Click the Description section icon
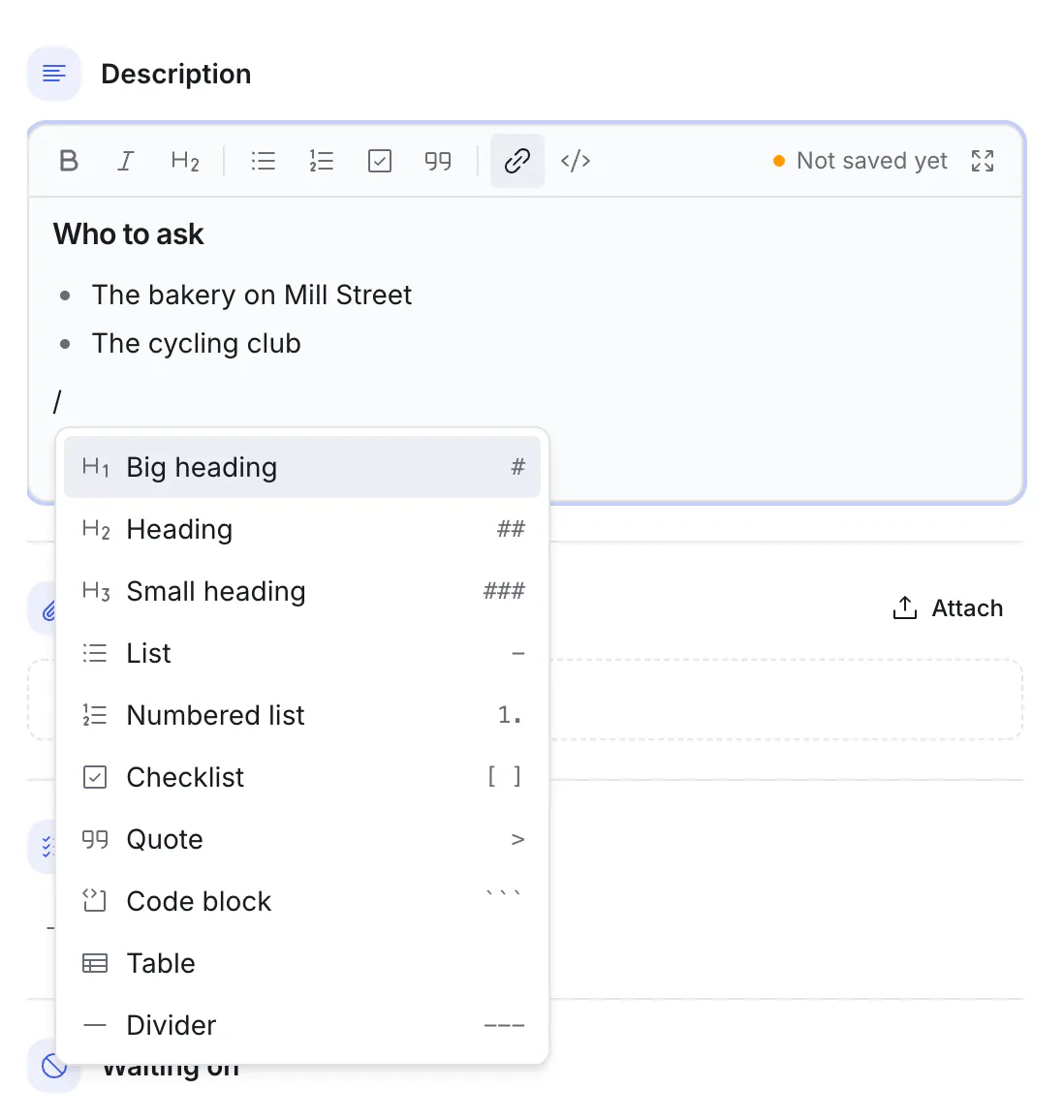Screen dimensions: 1064x1120 click(x=54, y=73)
